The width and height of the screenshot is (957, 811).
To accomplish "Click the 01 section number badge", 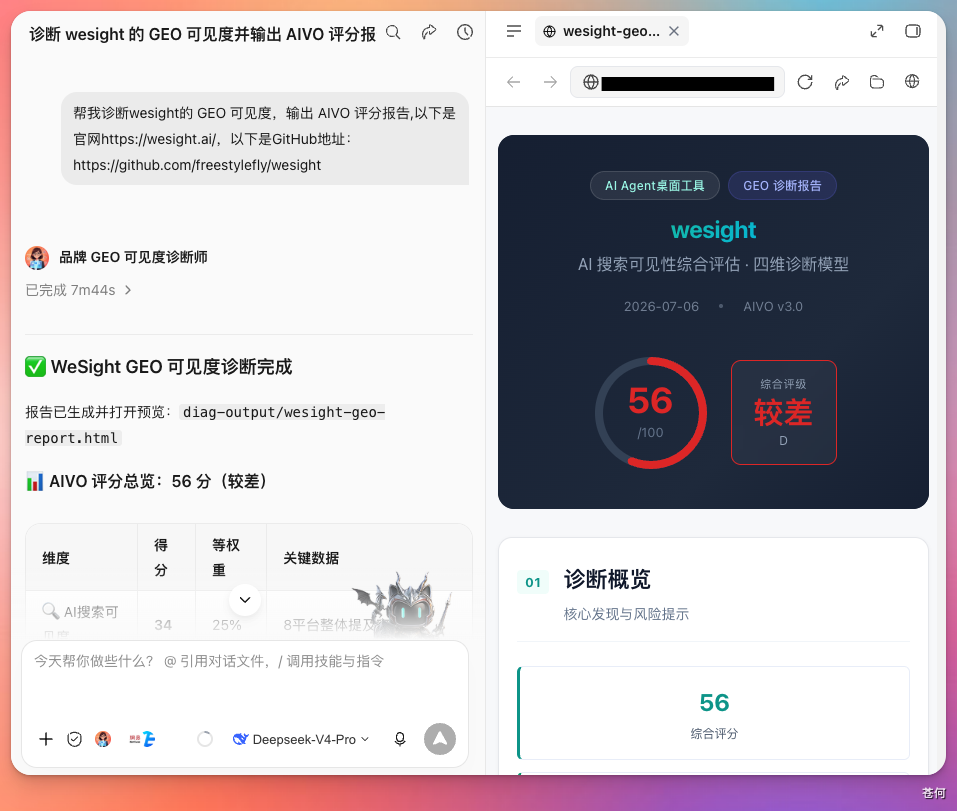I will coord(533,582).
